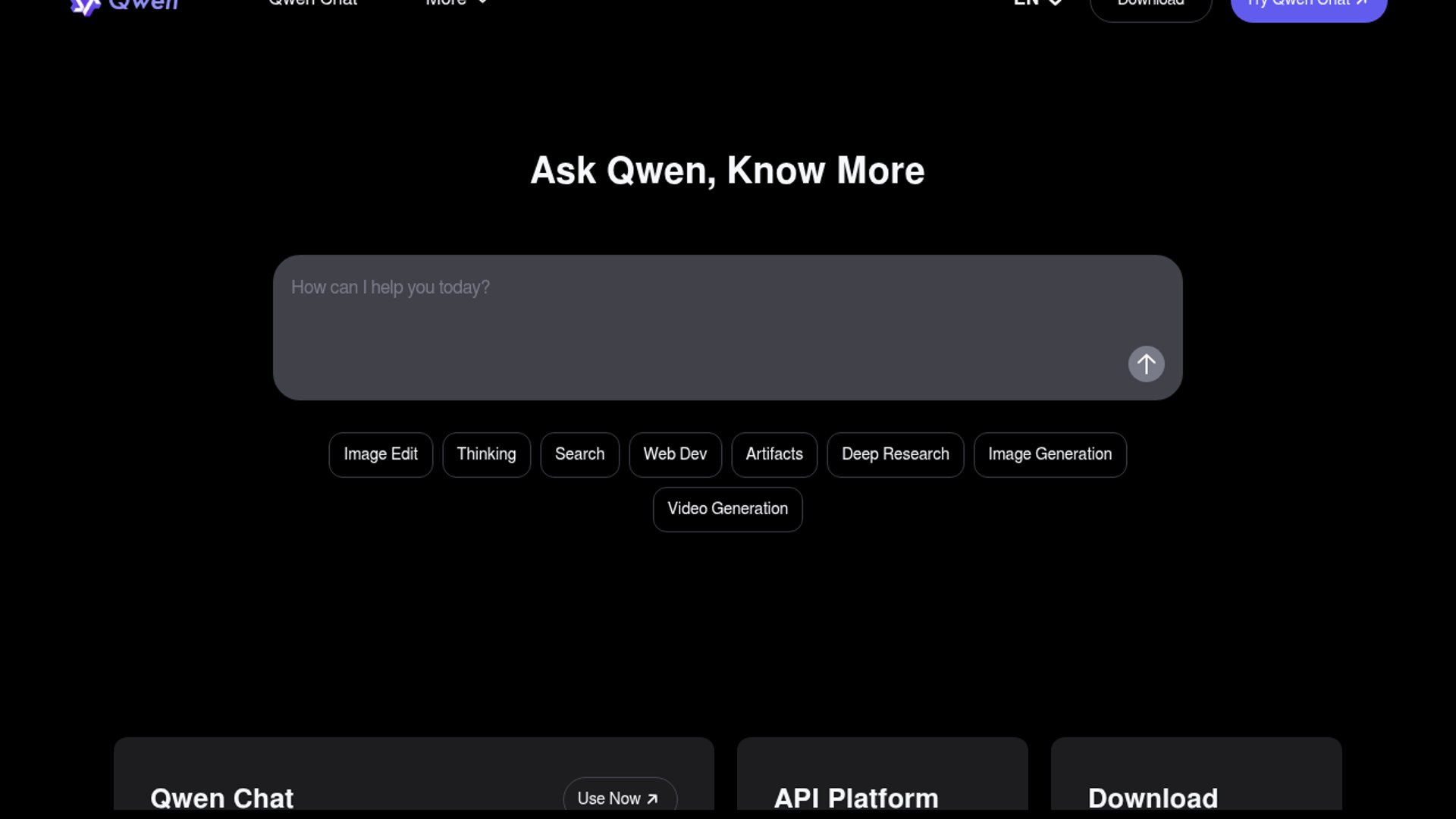The width and height of the screenshot is (1456, 819).
Task: Click the send arrow button
Action: (x=1146, y=364)
